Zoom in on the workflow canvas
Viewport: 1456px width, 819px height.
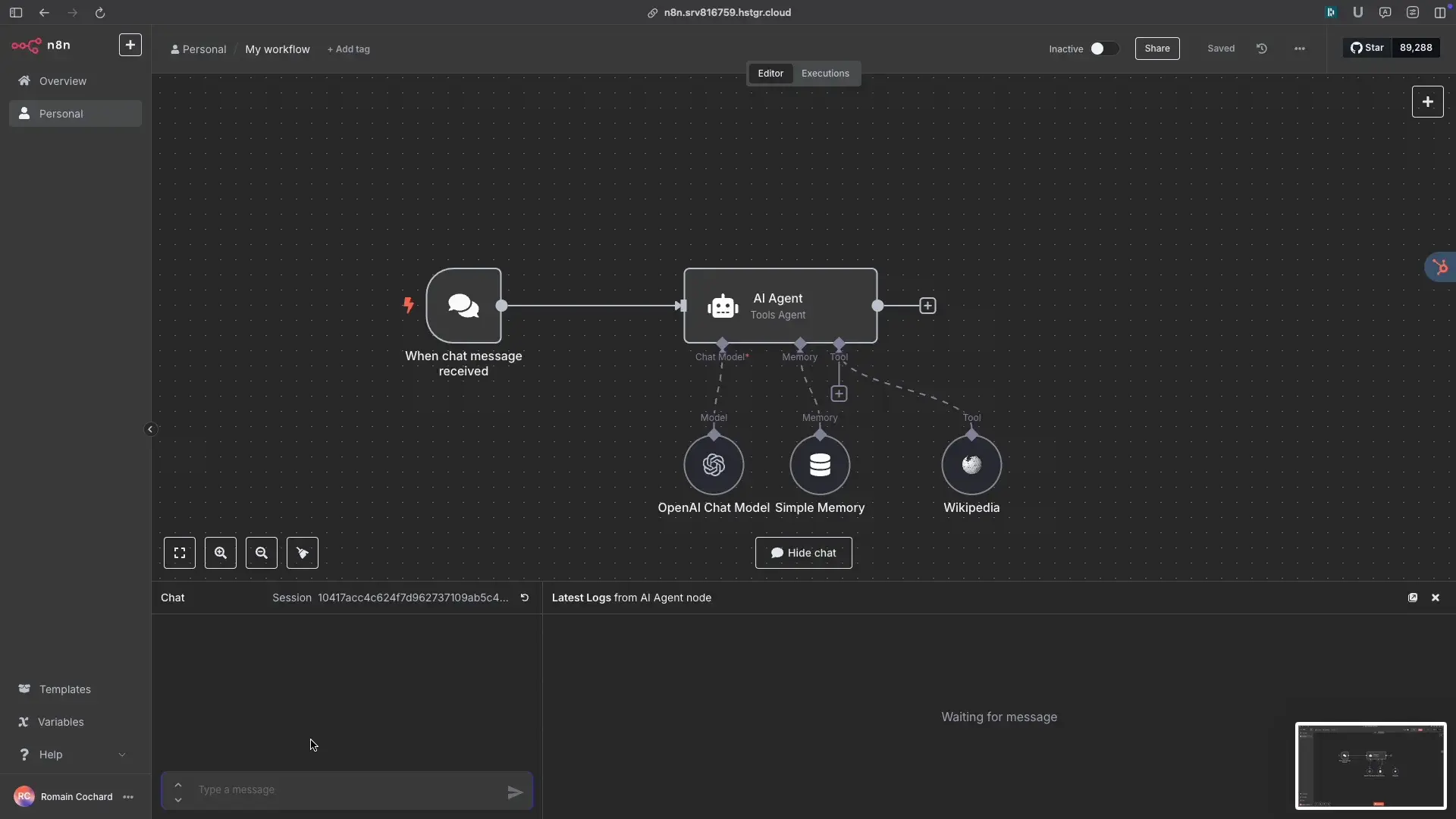click(221, 553)
